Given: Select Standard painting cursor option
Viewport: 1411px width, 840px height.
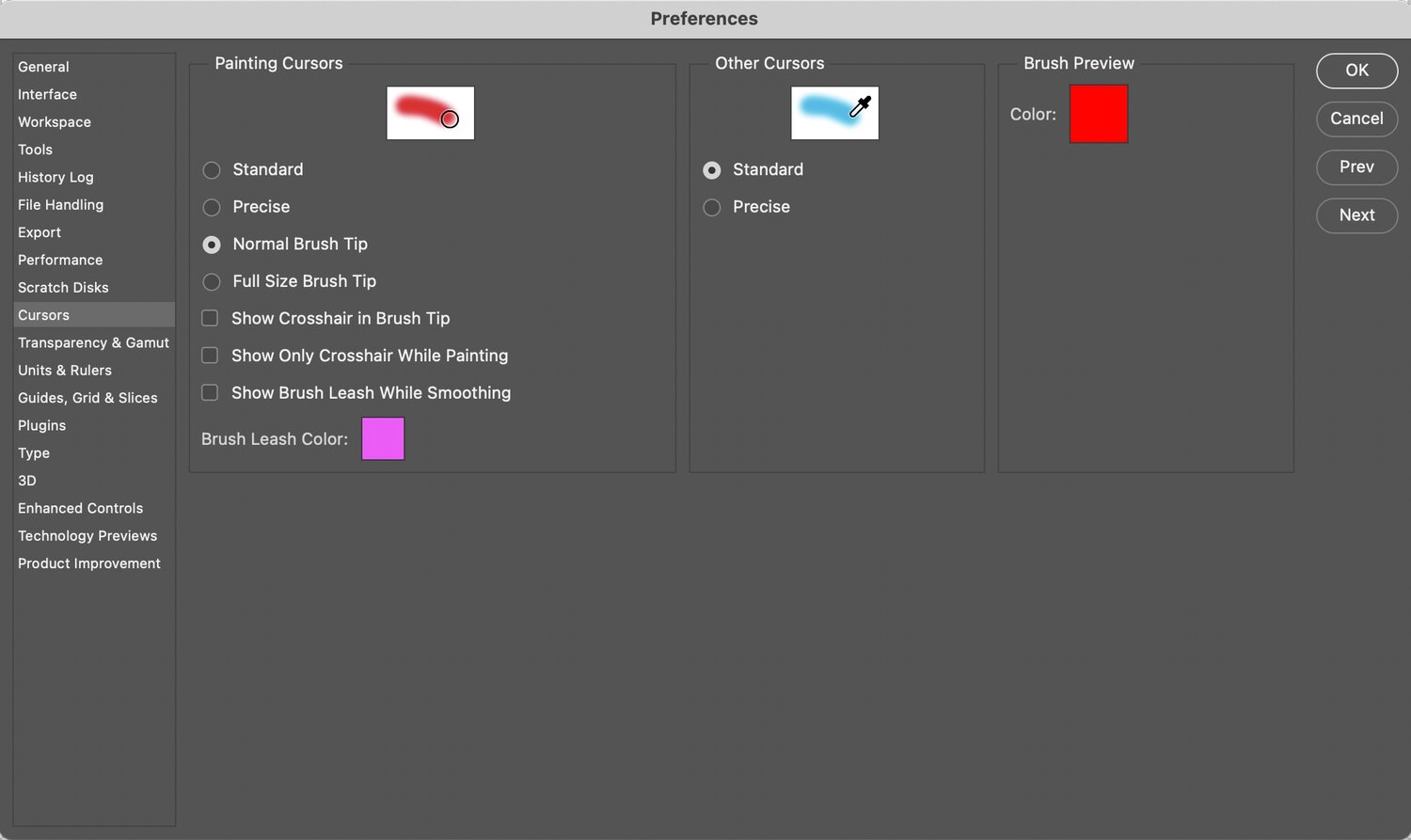Looking at the screenshot, I should pos(213,170).
